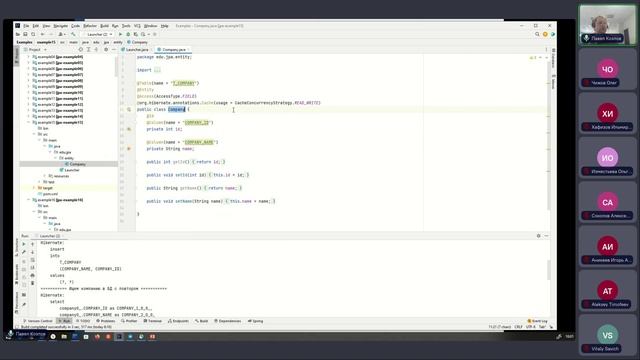Expand the resources folder node
This screenshot has height=360, width=640.
(x=45, y=176)
